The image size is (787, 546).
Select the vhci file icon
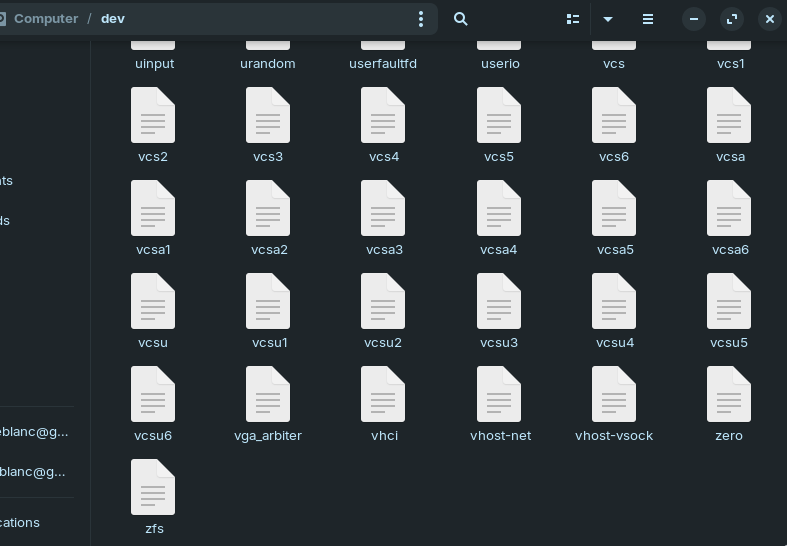[383, 394]
